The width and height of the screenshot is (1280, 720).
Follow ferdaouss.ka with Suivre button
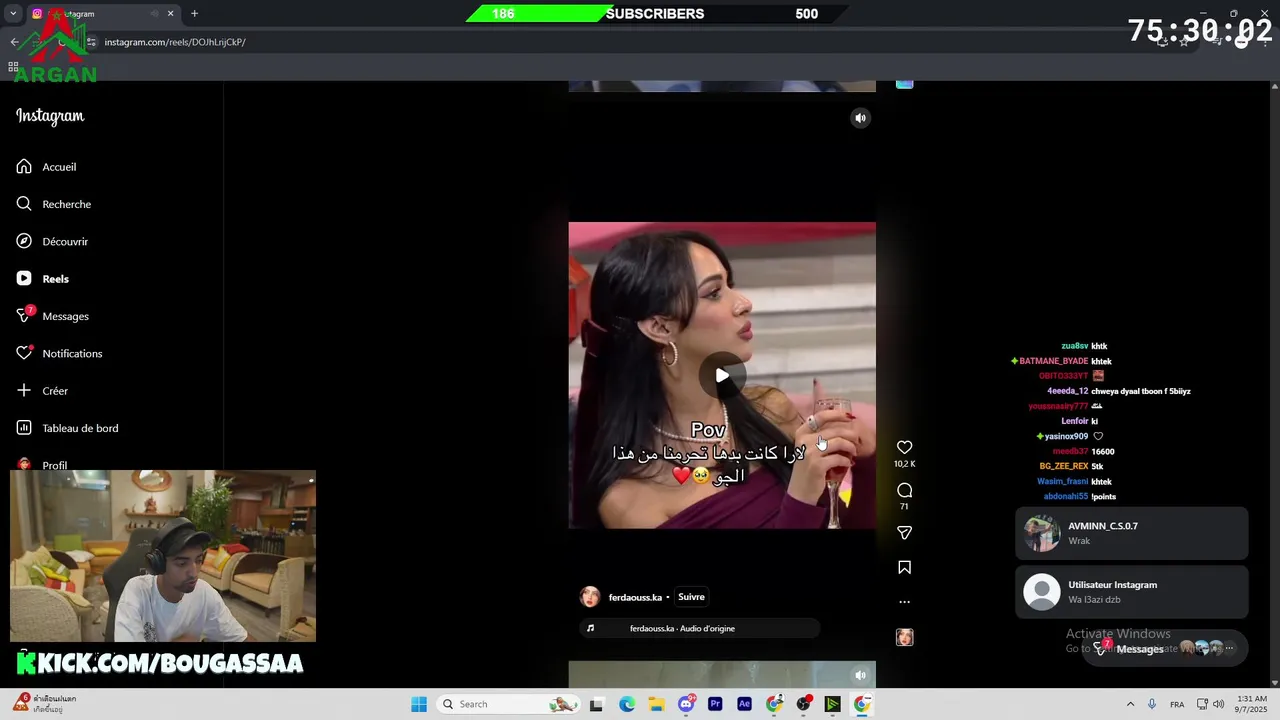[691, 597]
